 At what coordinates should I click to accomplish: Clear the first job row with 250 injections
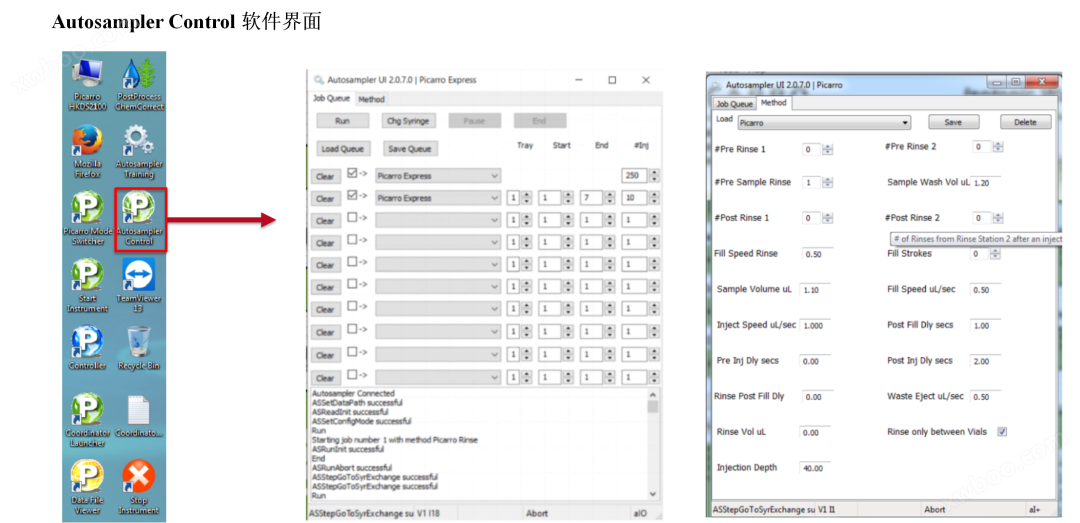coord(325,176)
